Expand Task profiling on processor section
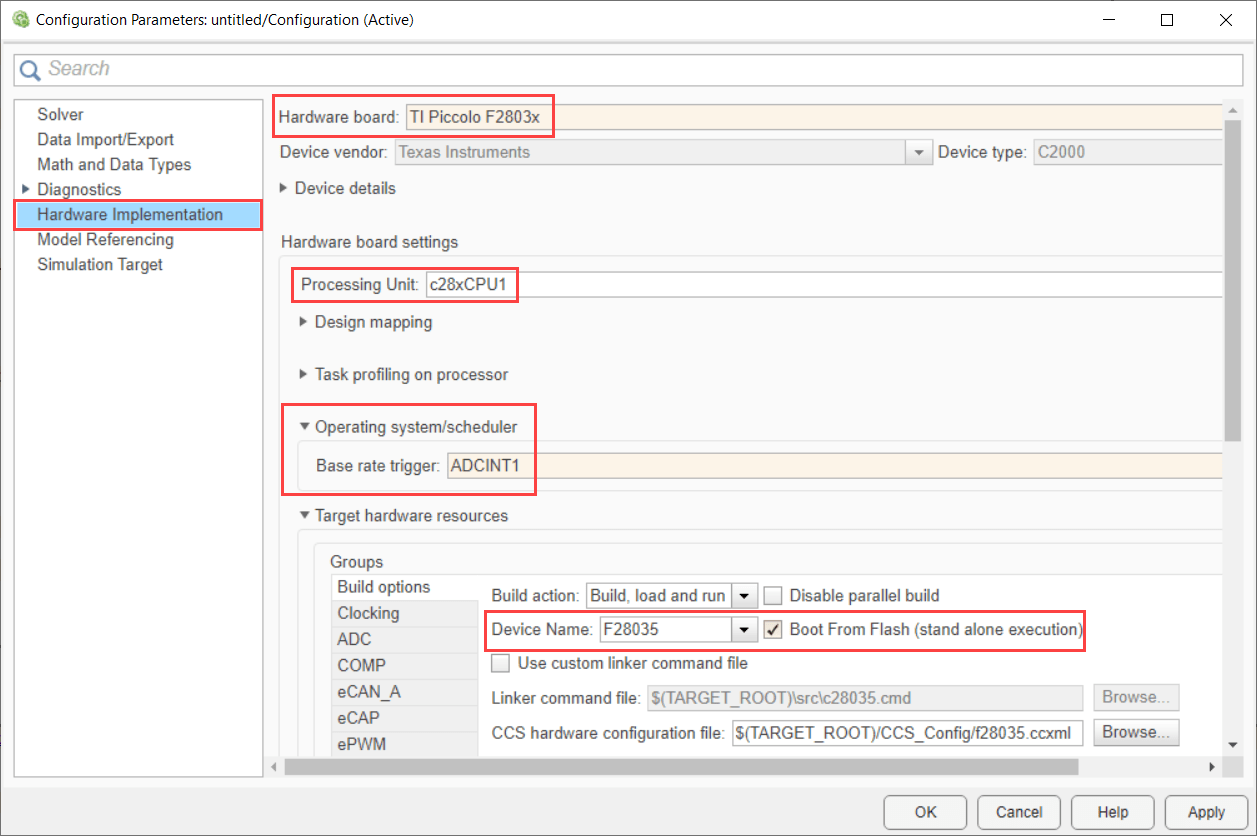Screen dimensions: 1257x836 point(304,374)
